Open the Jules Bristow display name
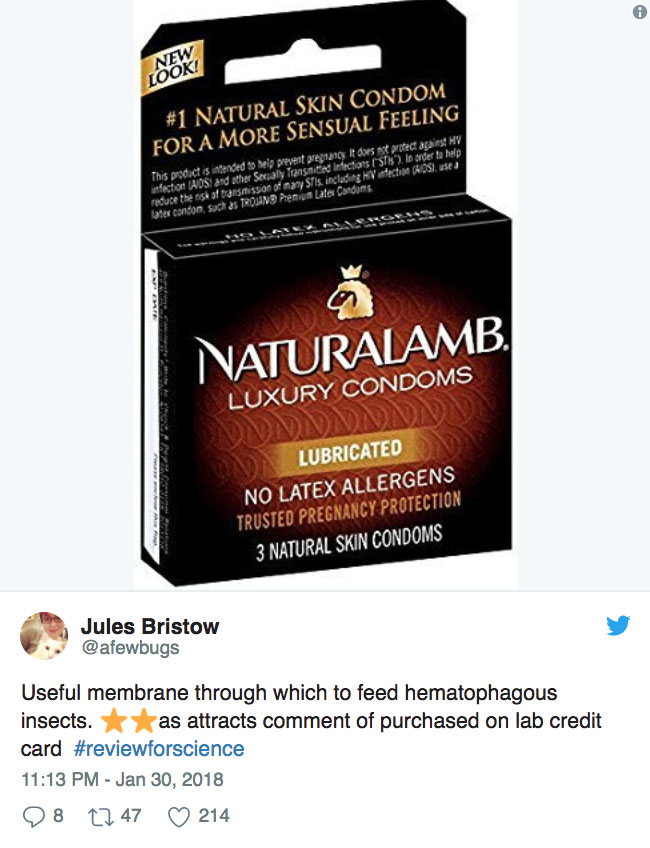Image resolution: width=650 pixels, height=848 pixels. coord(150,626)
